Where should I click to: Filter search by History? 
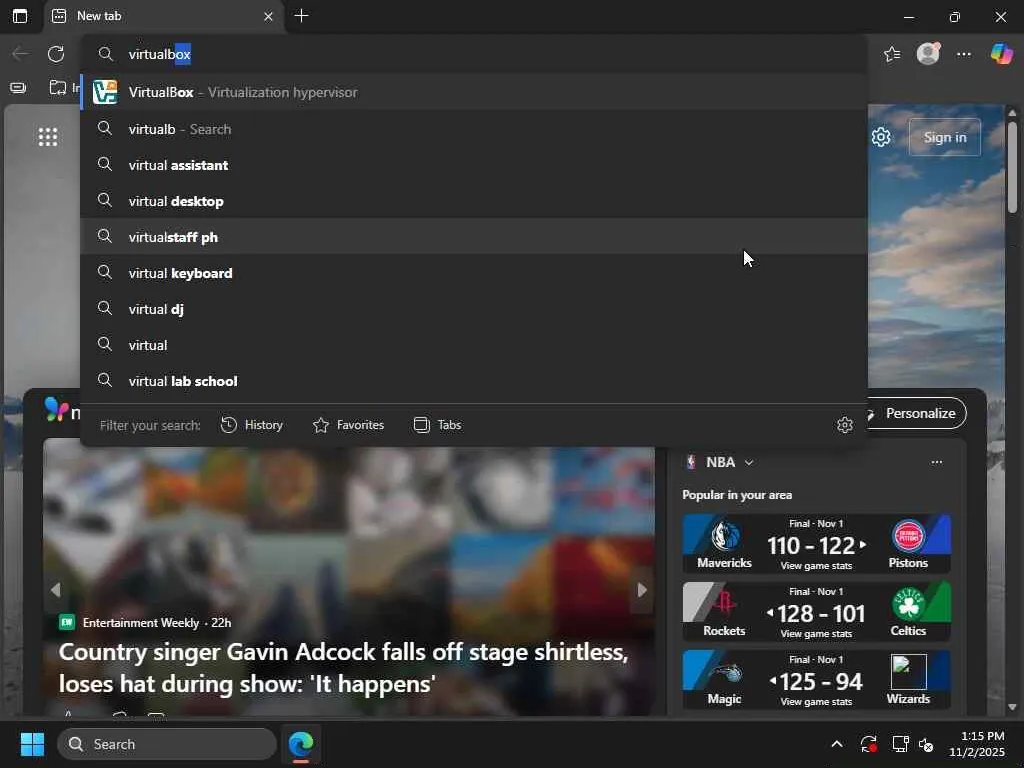coord(252,425)
